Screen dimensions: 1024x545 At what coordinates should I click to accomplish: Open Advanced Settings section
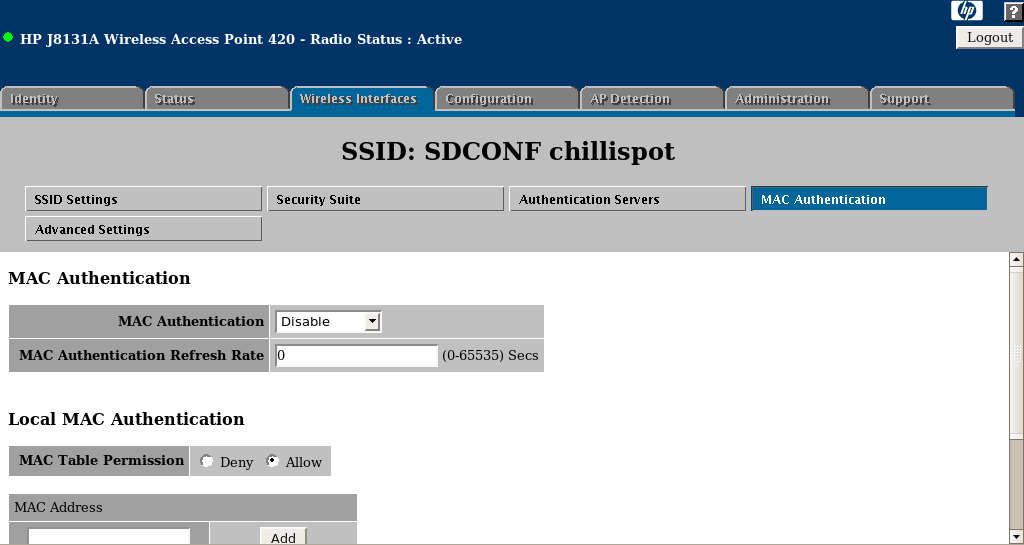click(x=143, y=230)
